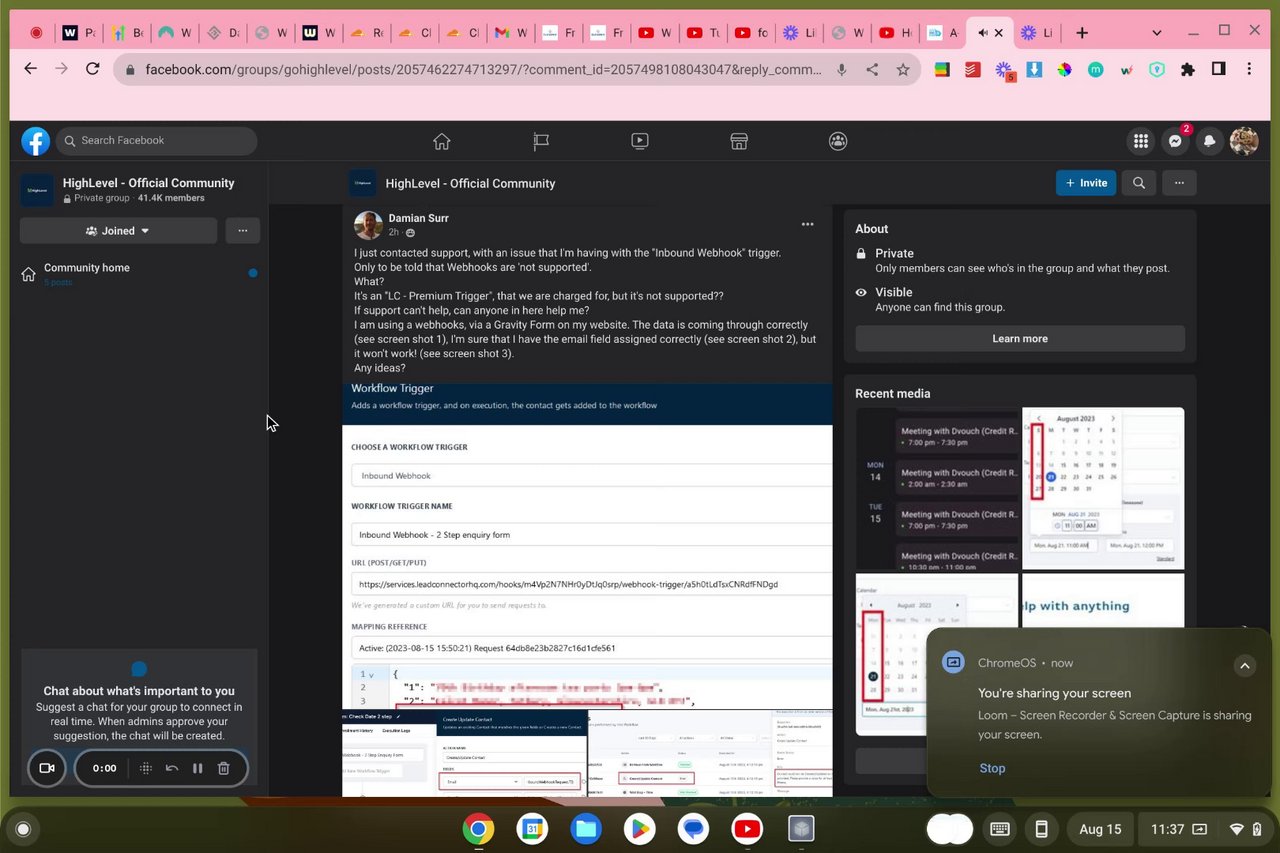Grab the Loom control bar drag handle

(145, 768)
